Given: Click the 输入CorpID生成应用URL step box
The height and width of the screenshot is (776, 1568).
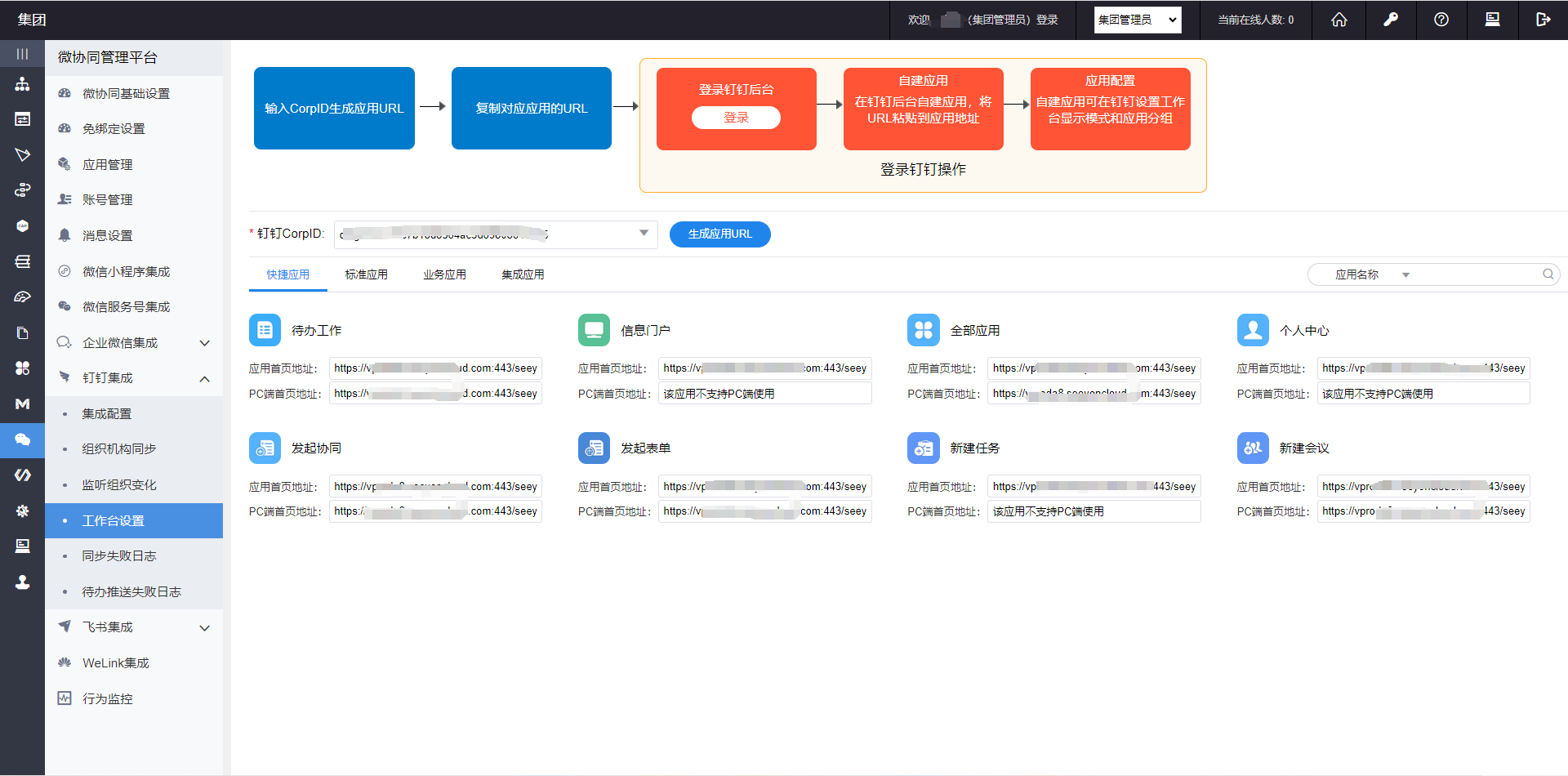Looking at the screenshot, I should pos(334,109).
